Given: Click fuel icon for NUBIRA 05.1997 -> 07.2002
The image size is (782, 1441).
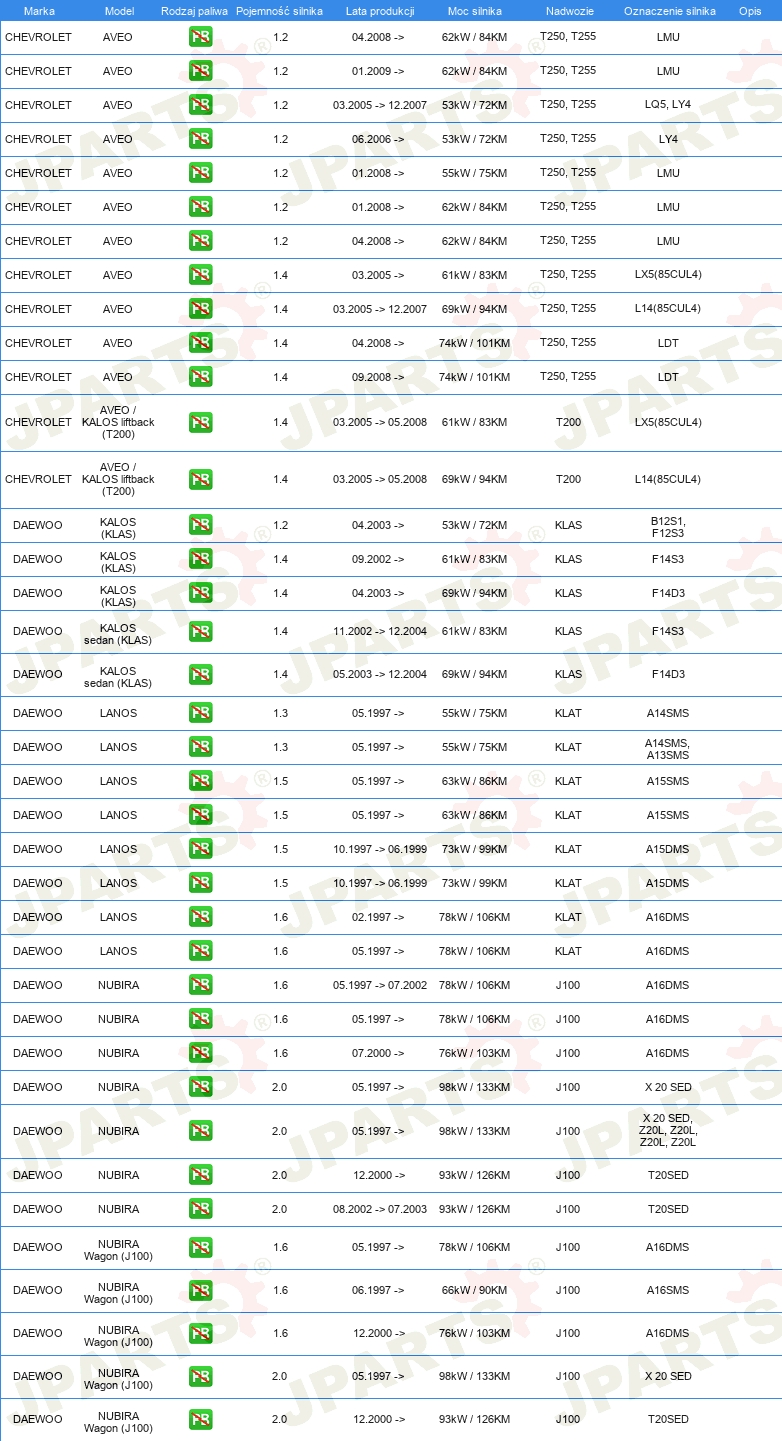Looking at the screenshot, I should tap(200, 985).
